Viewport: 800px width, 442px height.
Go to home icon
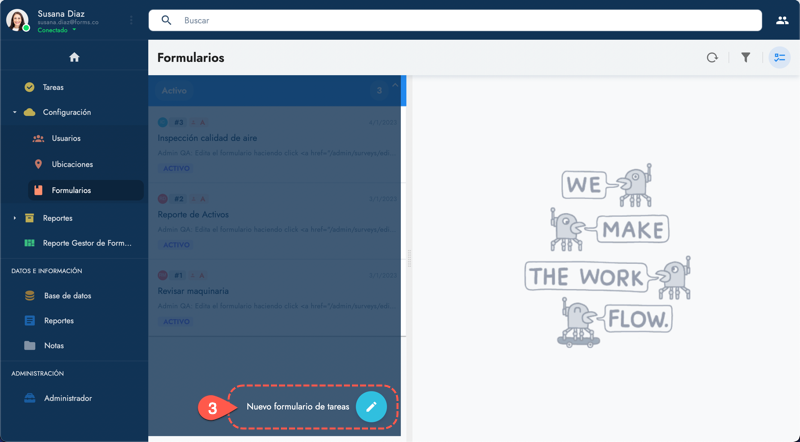coord(74,57)
